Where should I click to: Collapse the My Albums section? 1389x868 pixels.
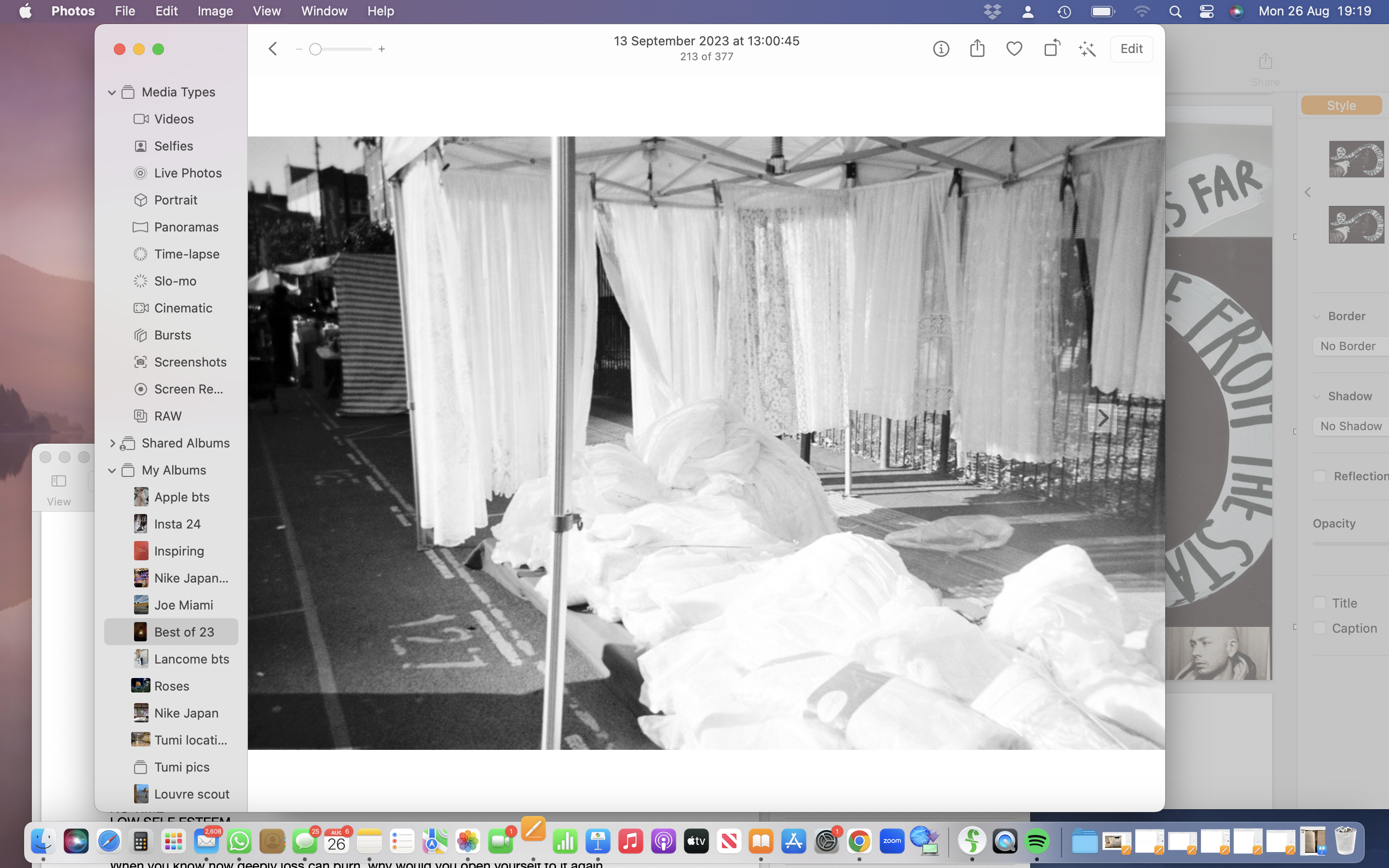point(112,470)
